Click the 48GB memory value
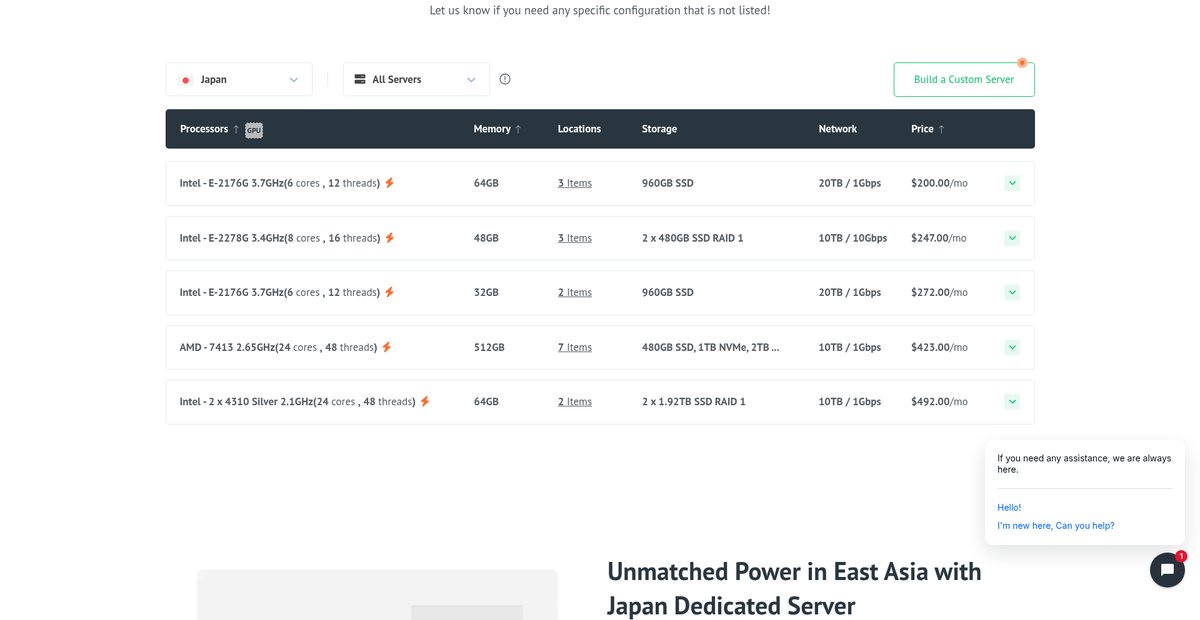Image resolution: width=1200 pixels, height=620 pixels. (486, 238)
